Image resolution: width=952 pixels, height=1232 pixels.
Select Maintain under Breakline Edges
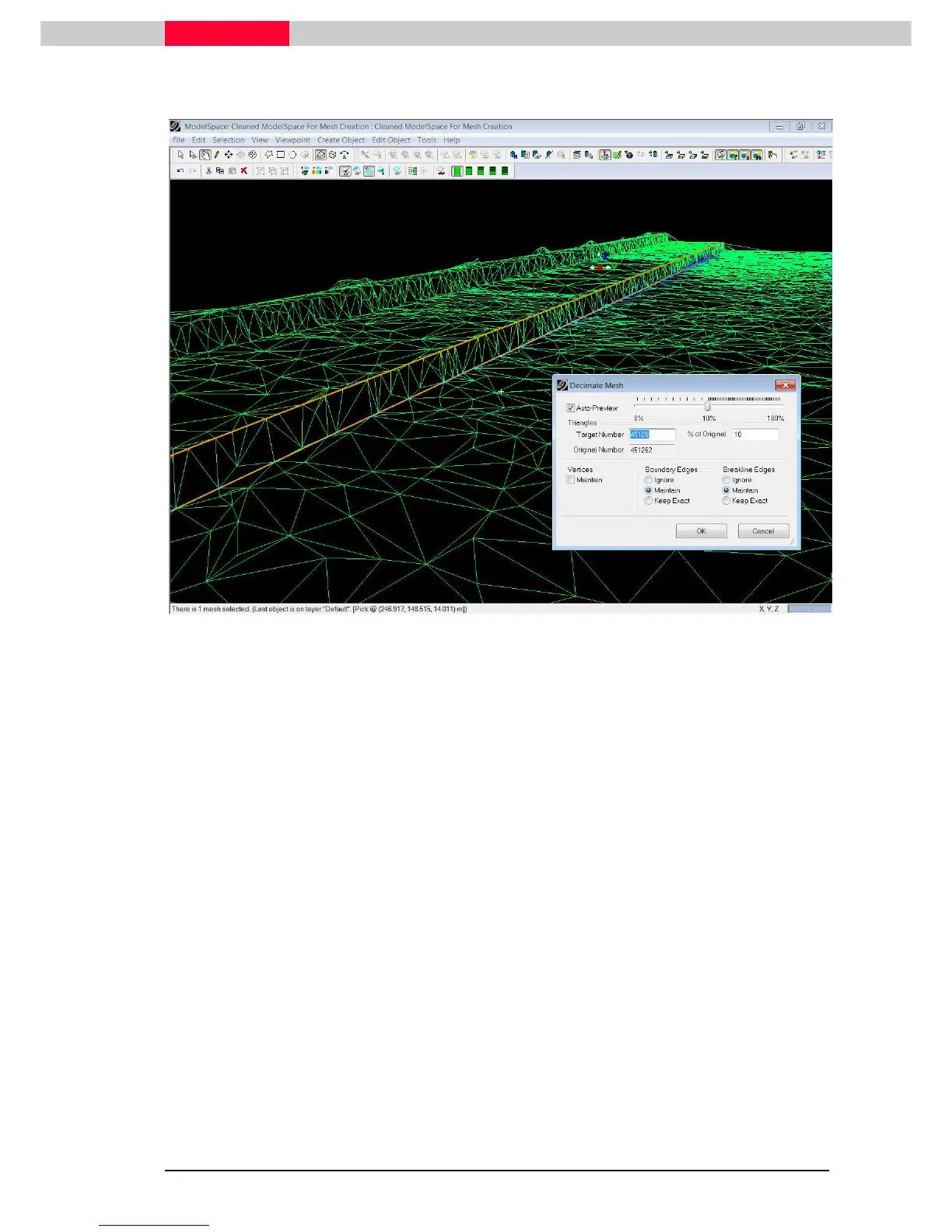pyautogui.click(x=726, y=490)
